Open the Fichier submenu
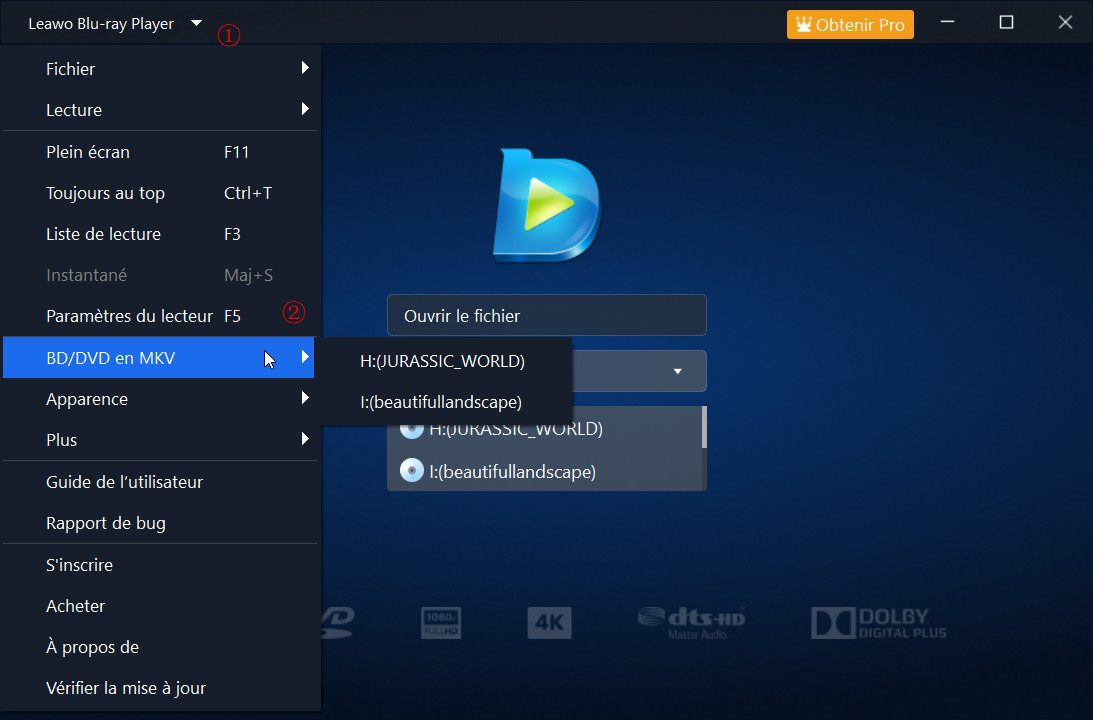Viewport: 1093px width, 720px height. pyautogui.click(x=160, y=68)
